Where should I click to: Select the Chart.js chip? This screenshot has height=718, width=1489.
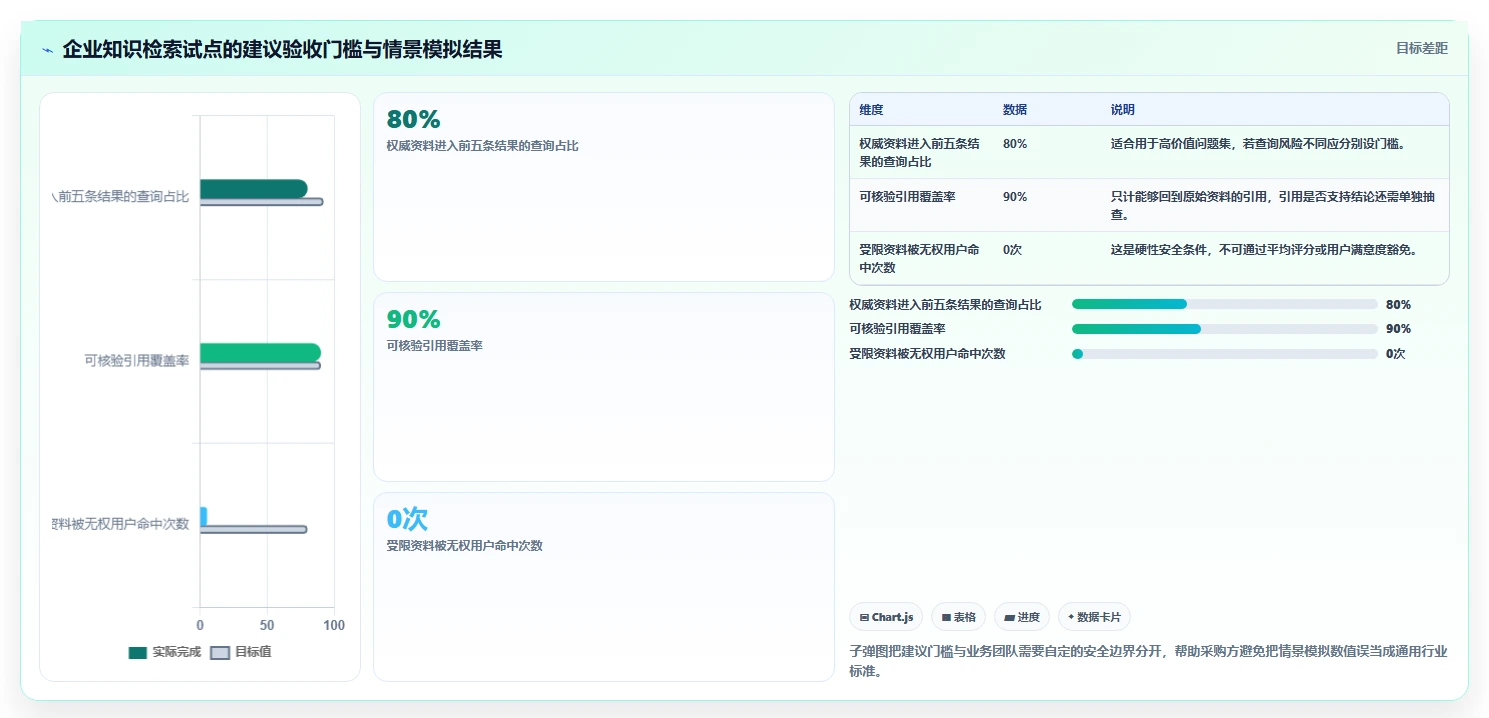coord(886,617)
